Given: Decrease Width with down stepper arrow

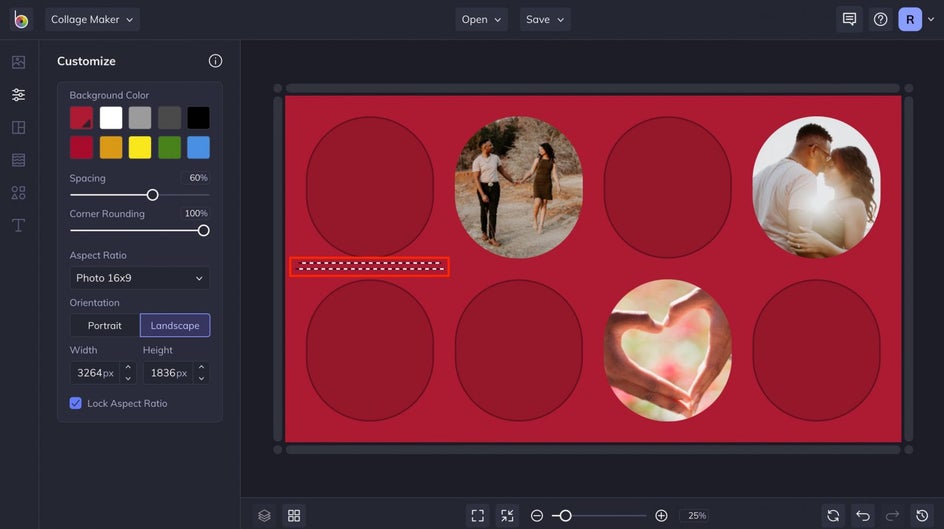Looking at the screenshot, I should [128, 379].
